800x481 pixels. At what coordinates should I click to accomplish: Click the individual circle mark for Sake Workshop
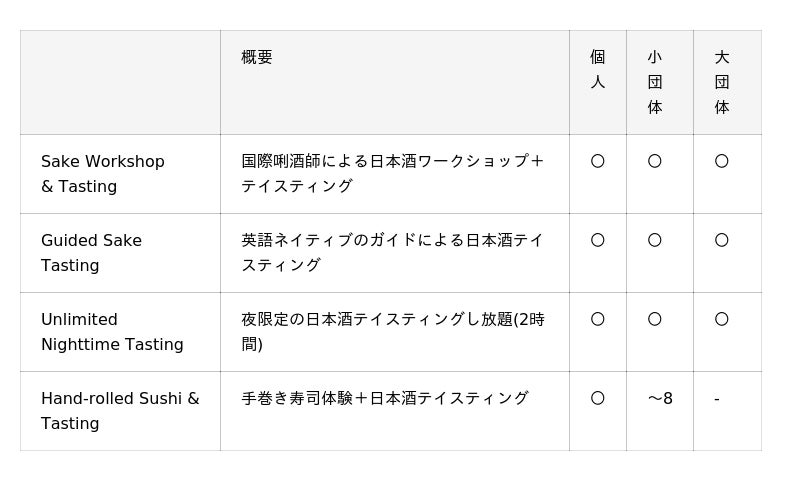598,161
